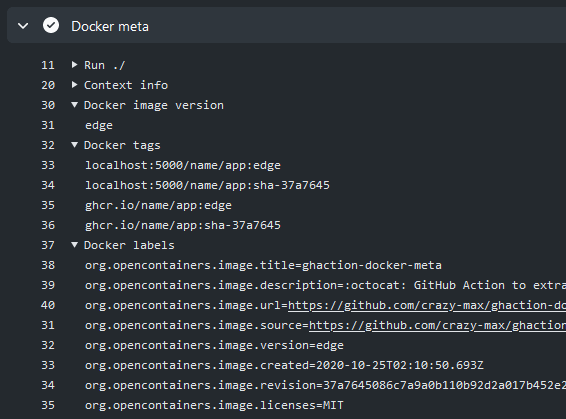
Task: Collapse the "Docker labels" group triangle
Action: pyautogui.click(x=74, y=245)
